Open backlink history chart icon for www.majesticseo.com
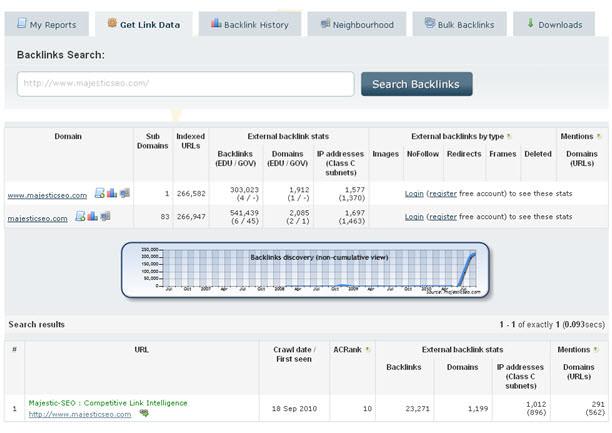The width and height of the screenshot is (612, 433). tap(112, 193)
